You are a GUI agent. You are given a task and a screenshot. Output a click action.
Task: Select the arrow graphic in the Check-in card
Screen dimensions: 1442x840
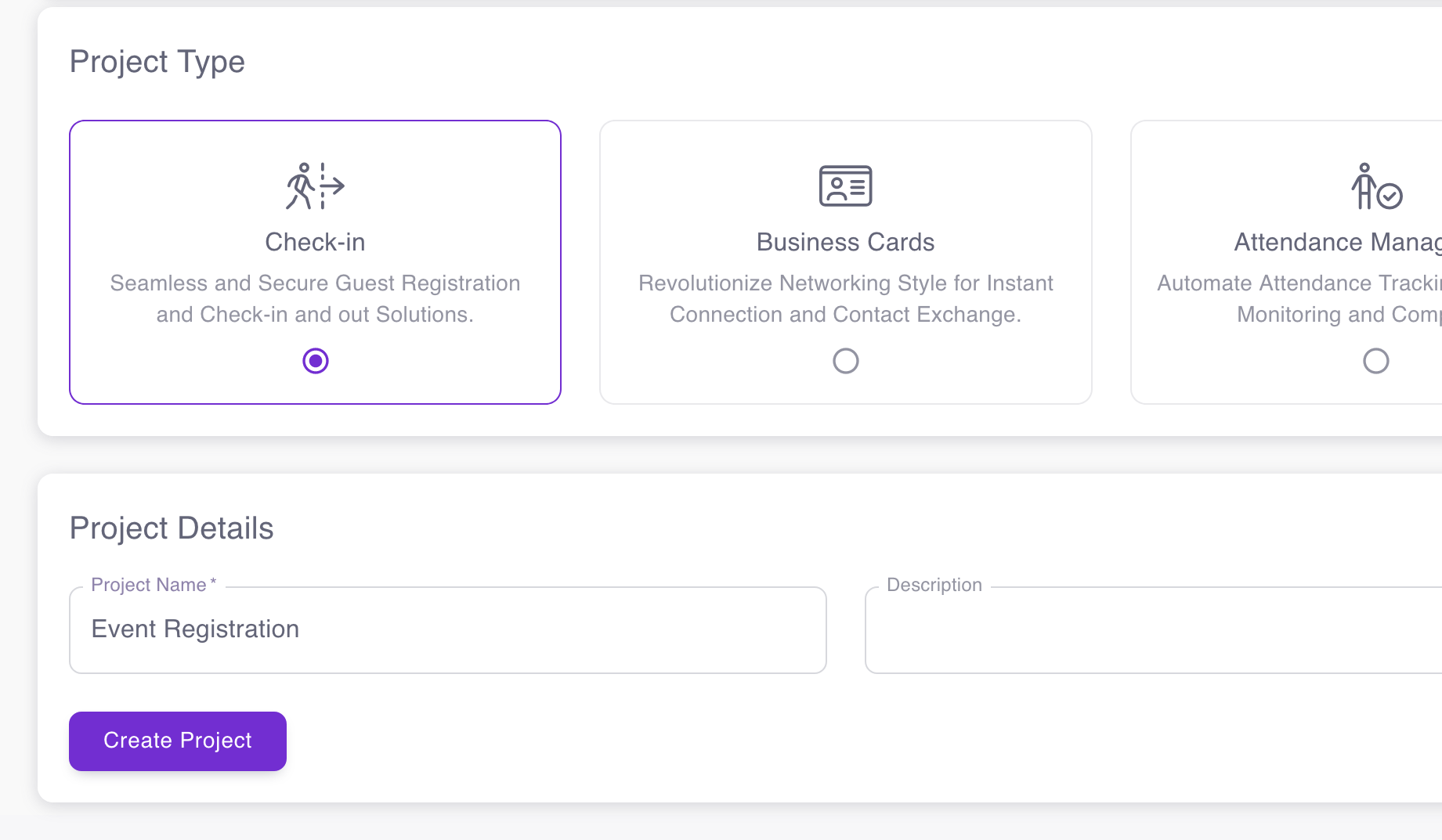coord(333,186)
